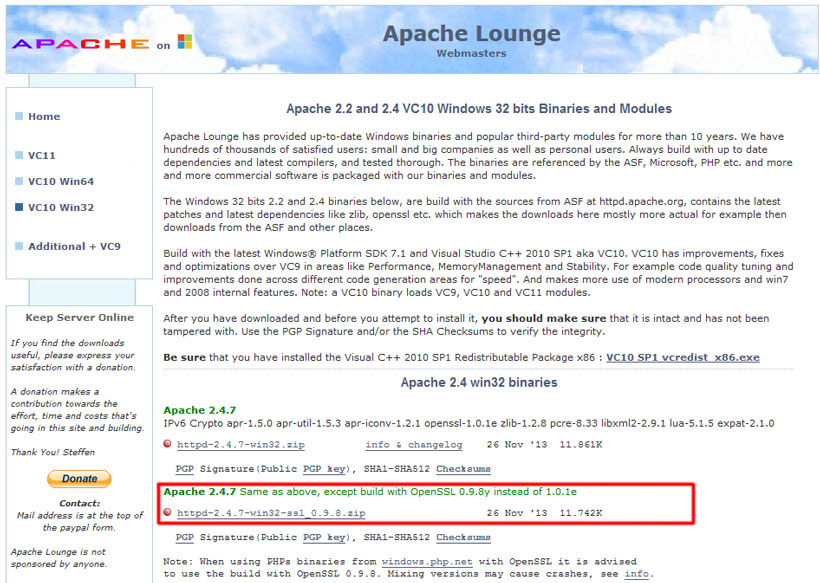
Task: Click the Apache 2.4.7 green heading
Action: pyautogui.click(x=200, y=410)
